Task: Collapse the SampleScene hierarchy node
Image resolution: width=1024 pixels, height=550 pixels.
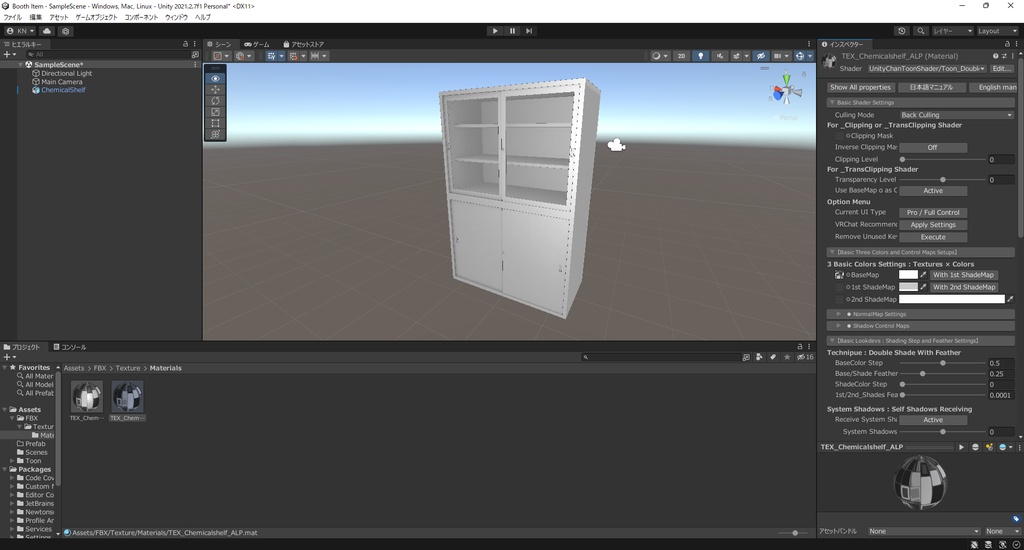Action: [x=21, y=65]
